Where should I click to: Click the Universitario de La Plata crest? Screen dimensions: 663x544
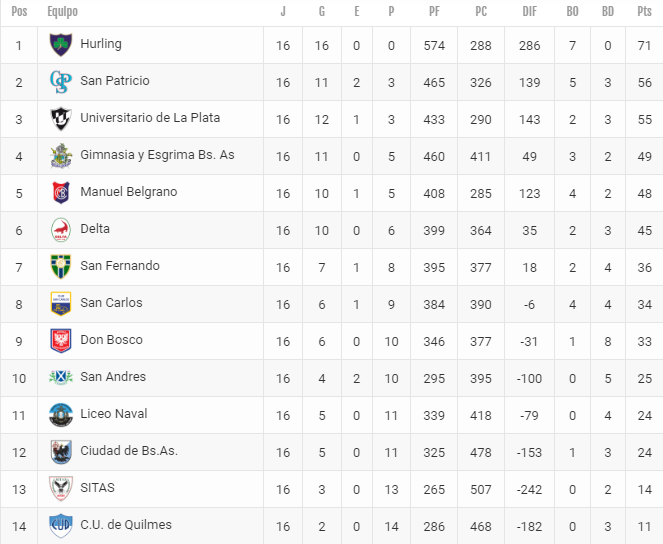[60, 119]
